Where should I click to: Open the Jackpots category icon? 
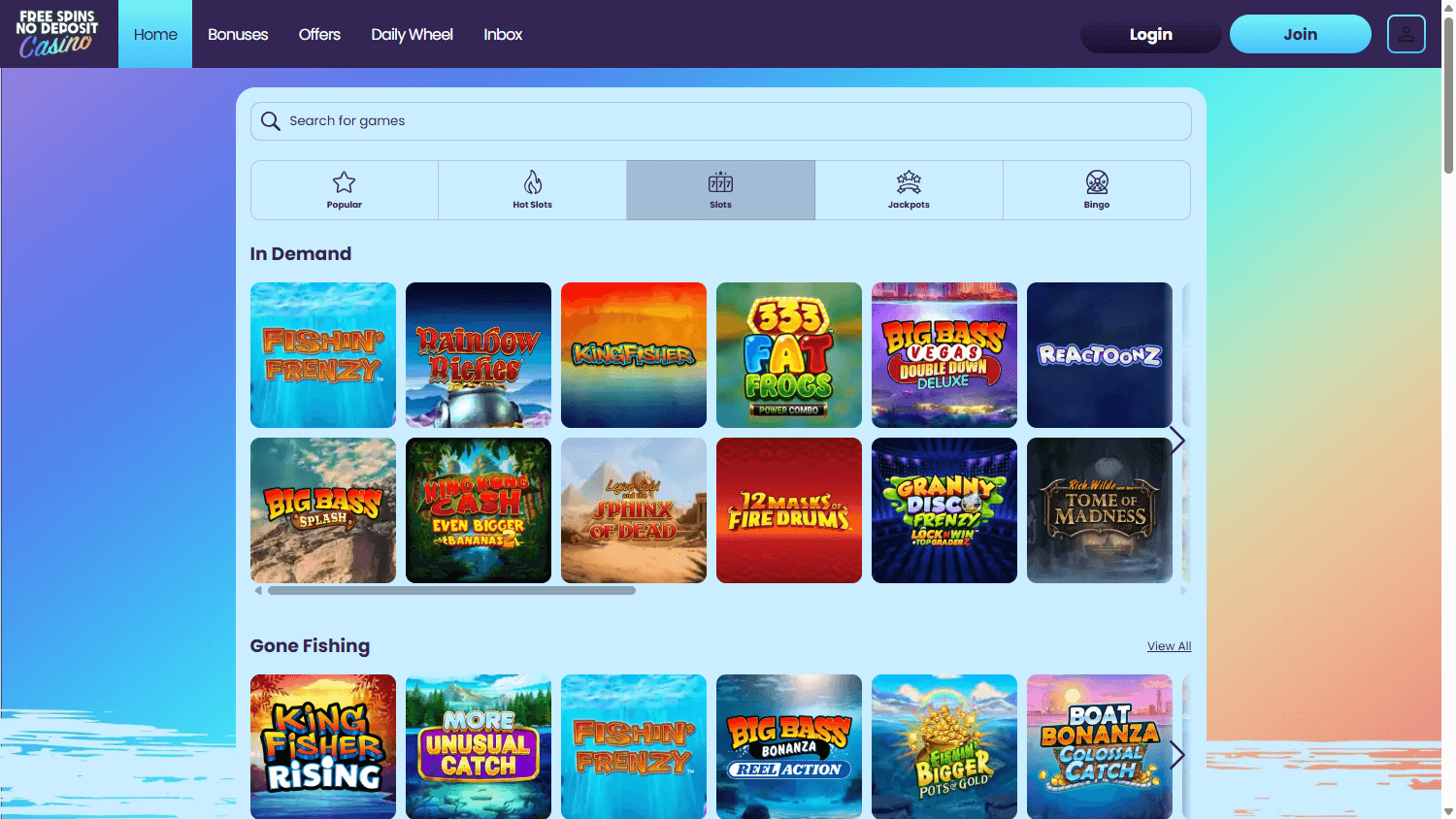pyautogui.click(x=909, y=180)
